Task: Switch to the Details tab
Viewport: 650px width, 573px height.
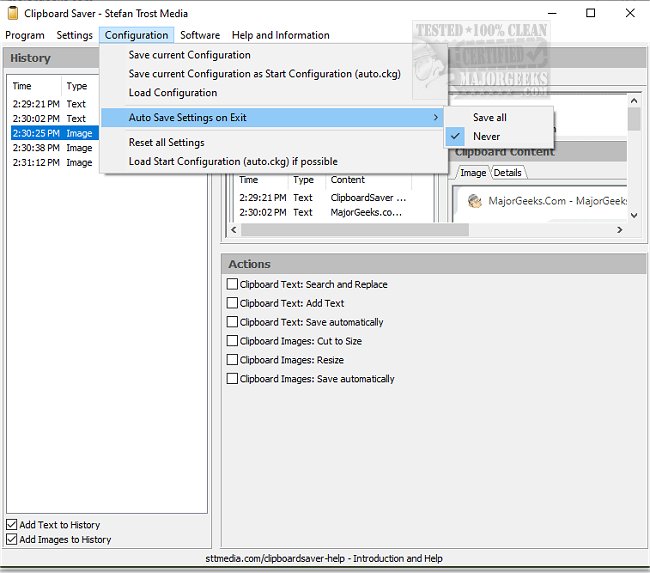Action: point(507,172)
